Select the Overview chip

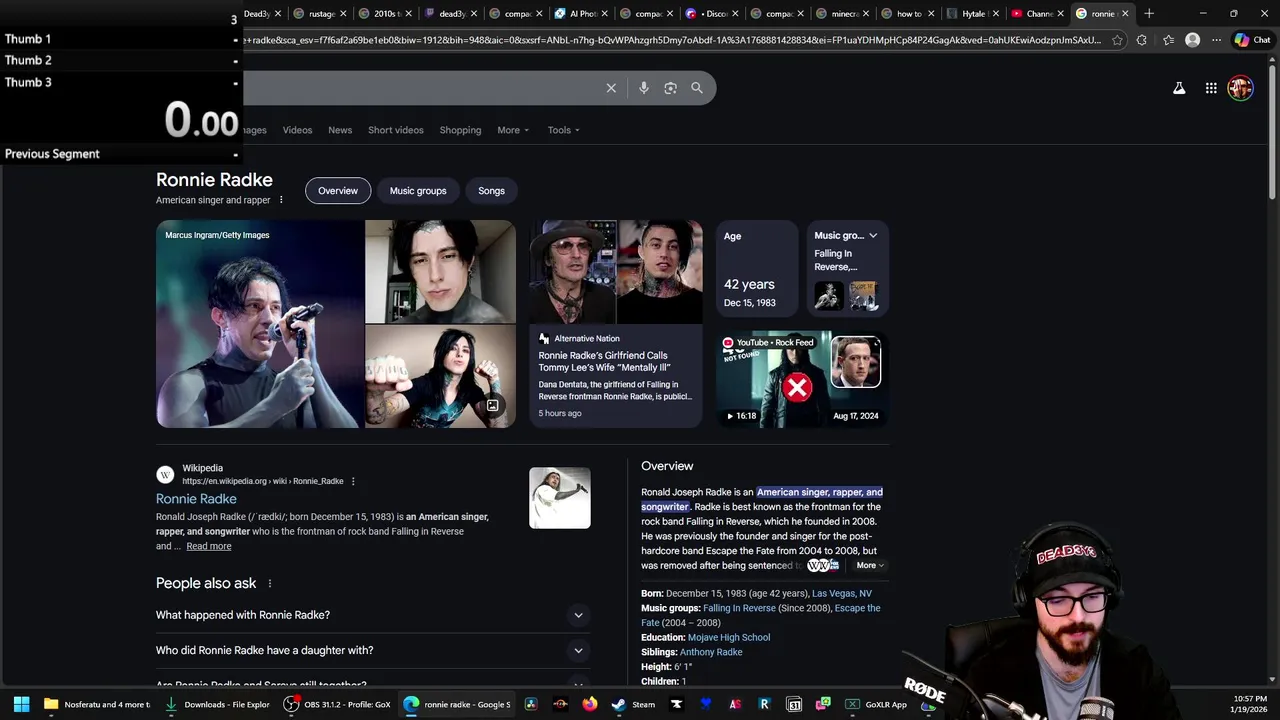coord(338,191)
